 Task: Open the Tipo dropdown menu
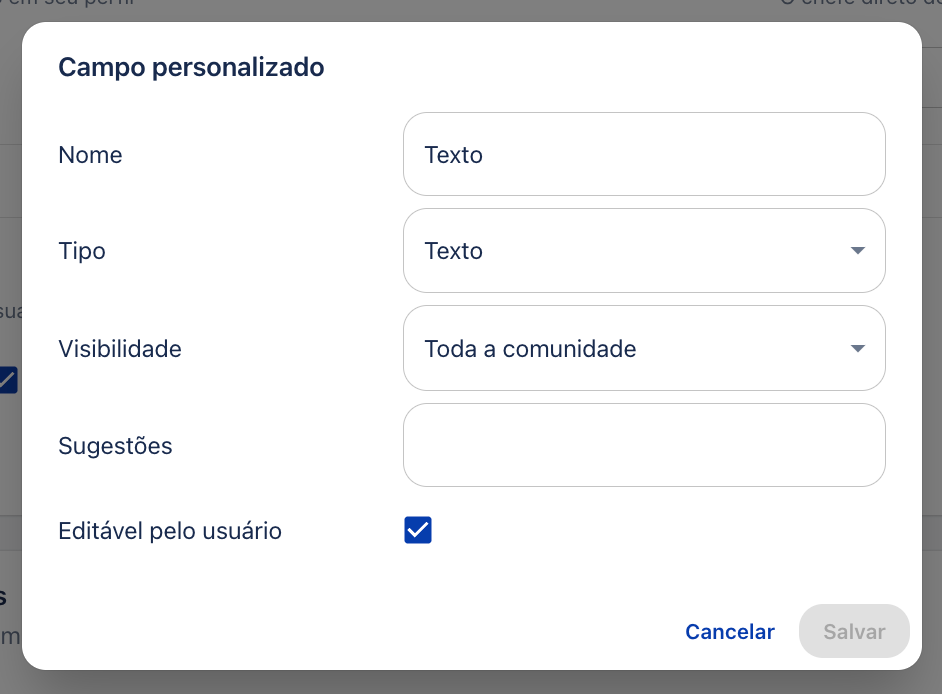pos(644,251)
